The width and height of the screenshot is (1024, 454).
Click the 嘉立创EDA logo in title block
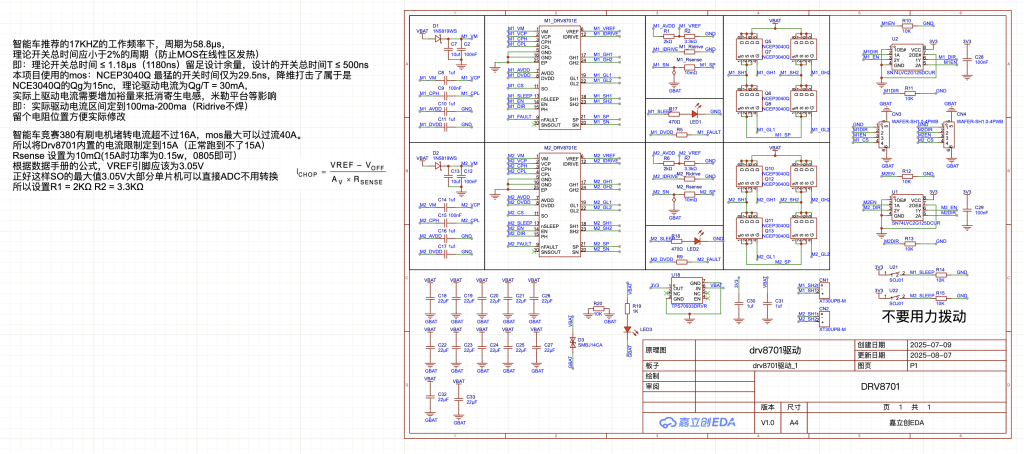(690, 423)
